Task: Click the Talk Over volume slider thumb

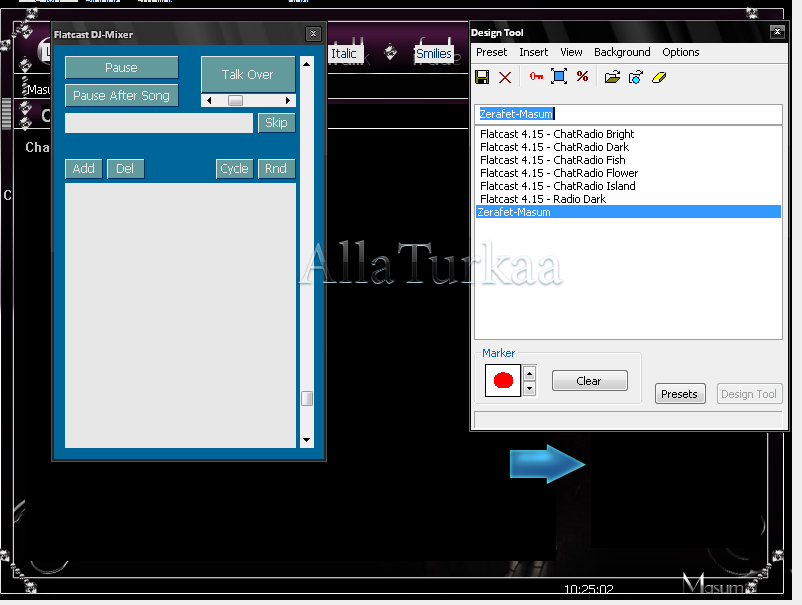Action: (235, 100)
